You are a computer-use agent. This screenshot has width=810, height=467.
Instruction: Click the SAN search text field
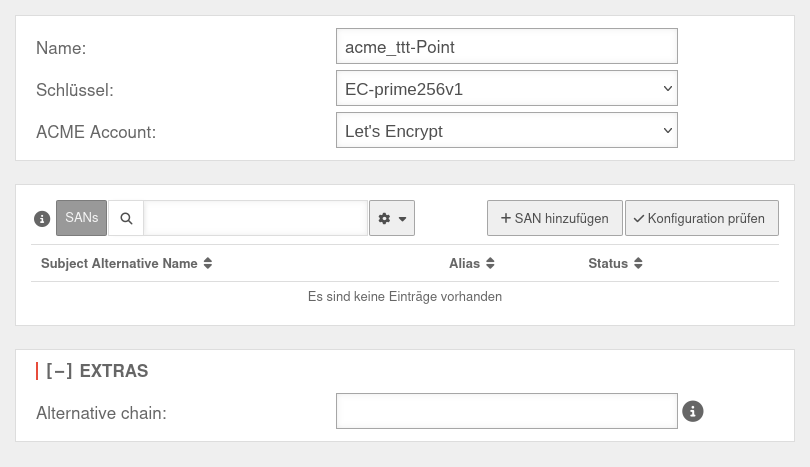[256, 218]
